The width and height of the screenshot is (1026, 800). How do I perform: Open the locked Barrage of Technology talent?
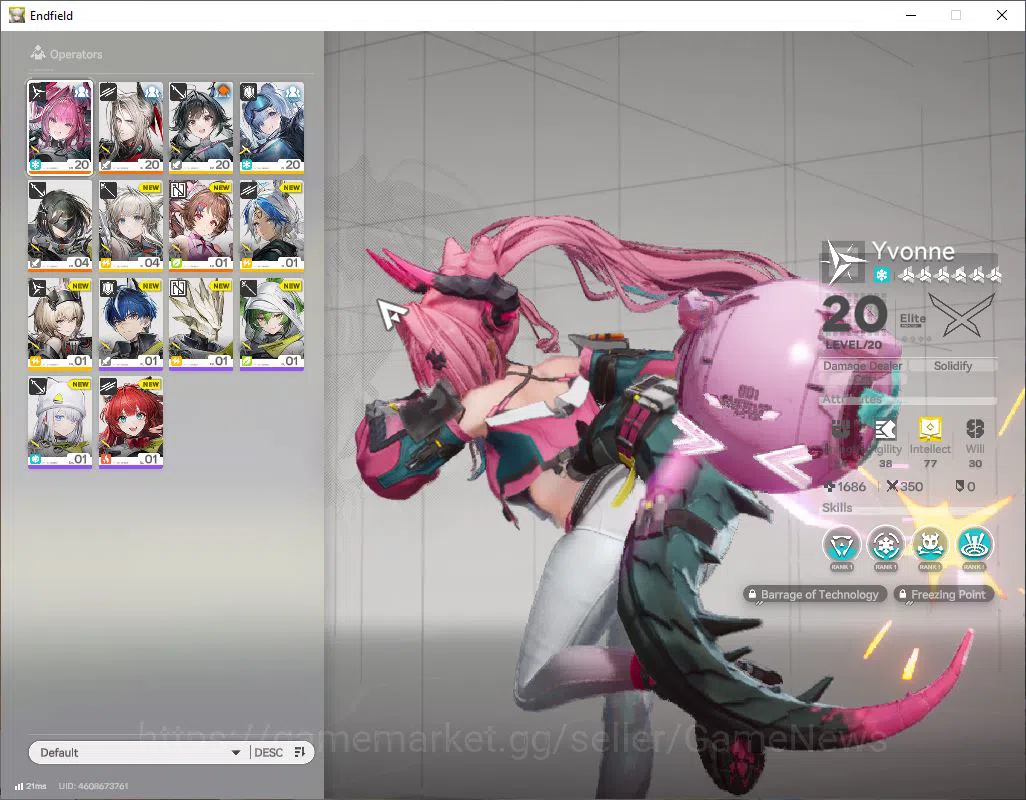point(815,595)
